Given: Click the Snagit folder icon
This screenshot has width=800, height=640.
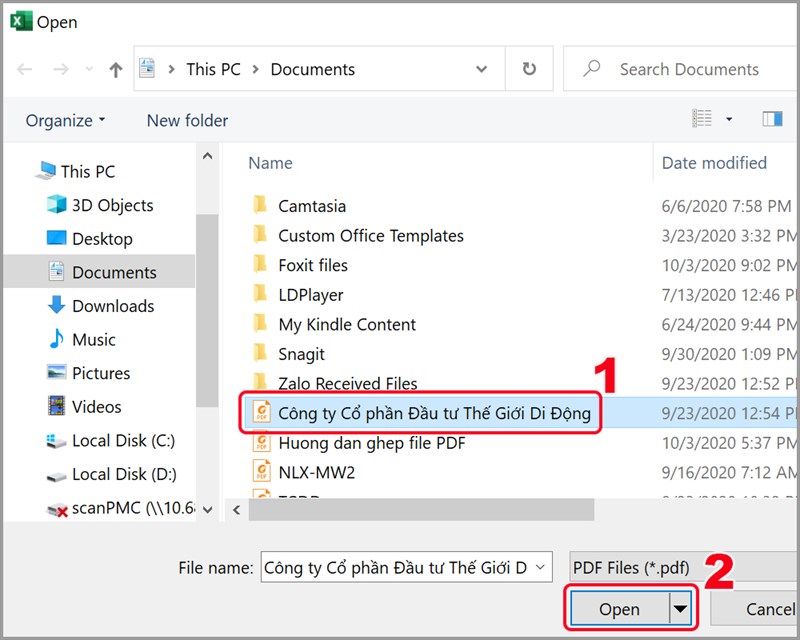Looking at the screenshot, I should 260,353.
